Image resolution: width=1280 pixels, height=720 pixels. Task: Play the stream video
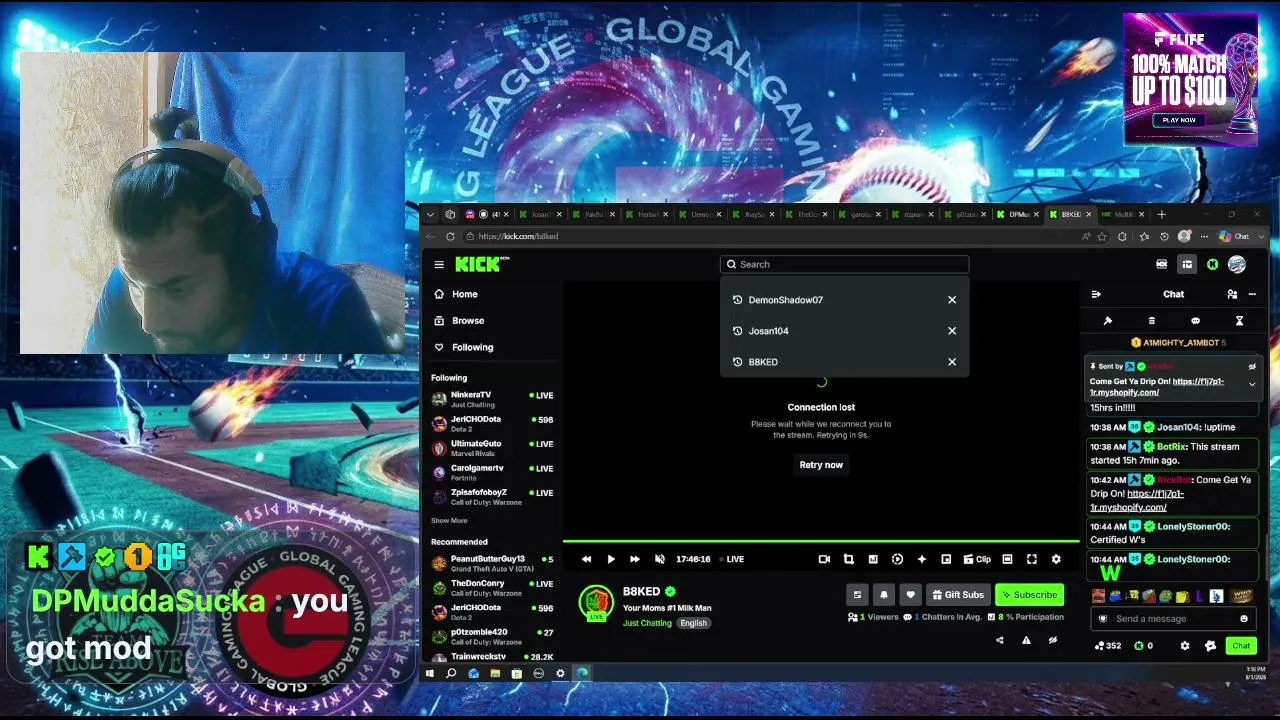(611, 559)
